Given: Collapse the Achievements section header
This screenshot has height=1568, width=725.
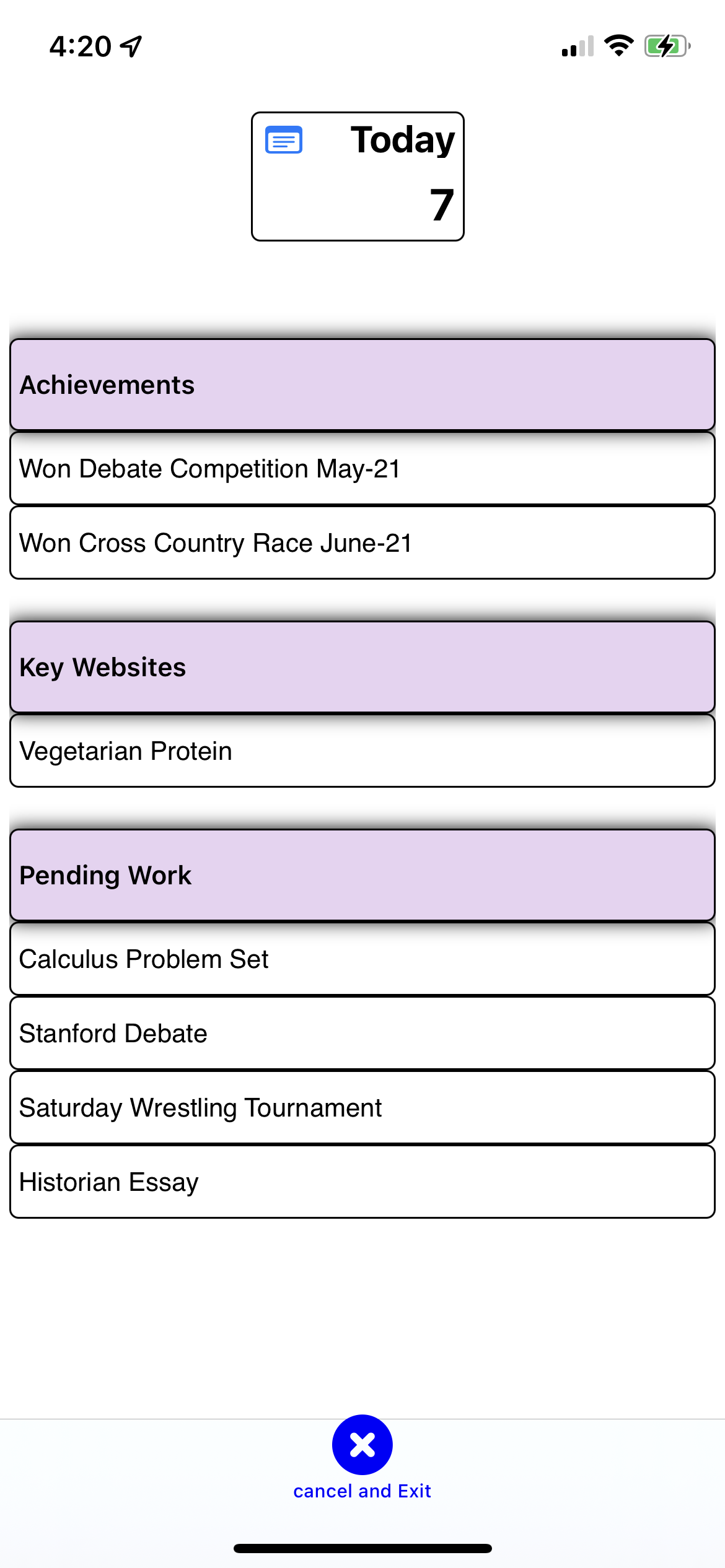Looking at the screenshot, I should point(362,385).
